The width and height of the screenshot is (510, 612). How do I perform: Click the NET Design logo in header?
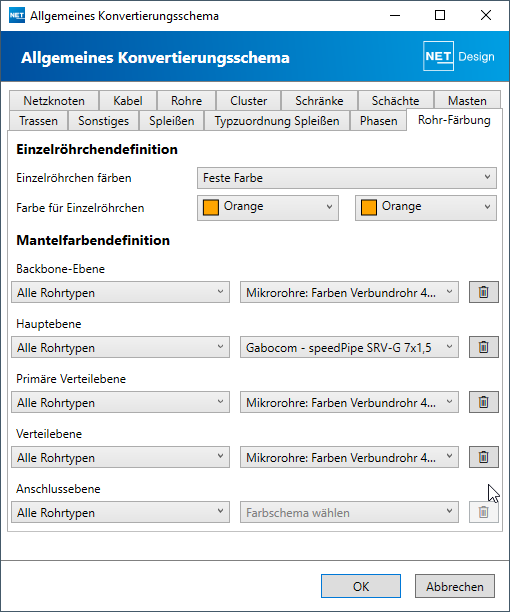[459, 56]
